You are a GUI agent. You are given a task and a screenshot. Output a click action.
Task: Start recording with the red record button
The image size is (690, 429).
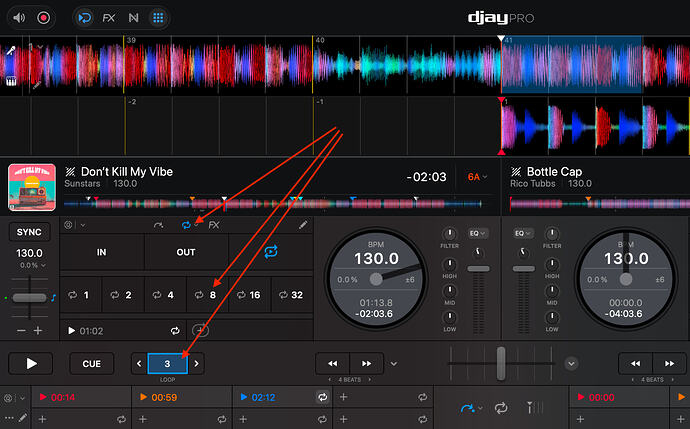click(43, 18)
